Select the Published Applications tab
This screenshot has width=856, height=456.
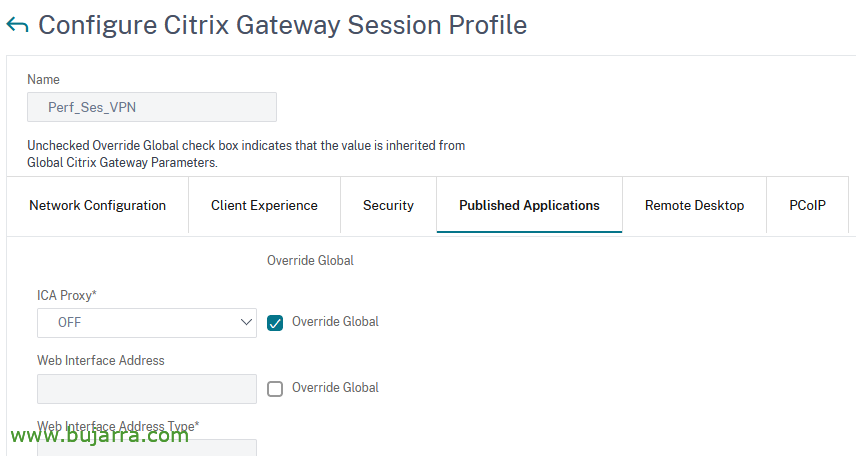529,205
